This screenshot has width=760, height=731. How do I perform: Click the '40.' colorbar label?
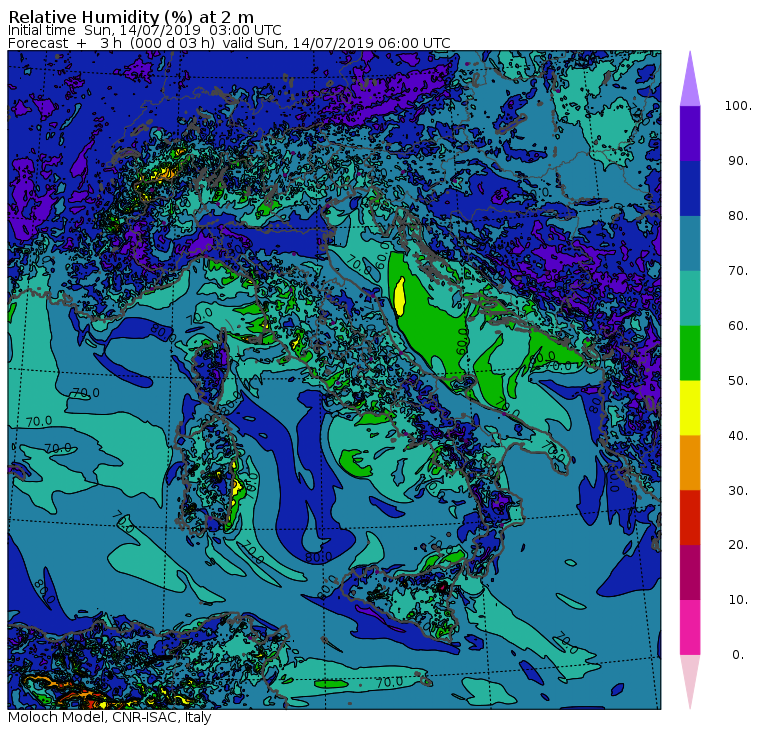[738, 435]
